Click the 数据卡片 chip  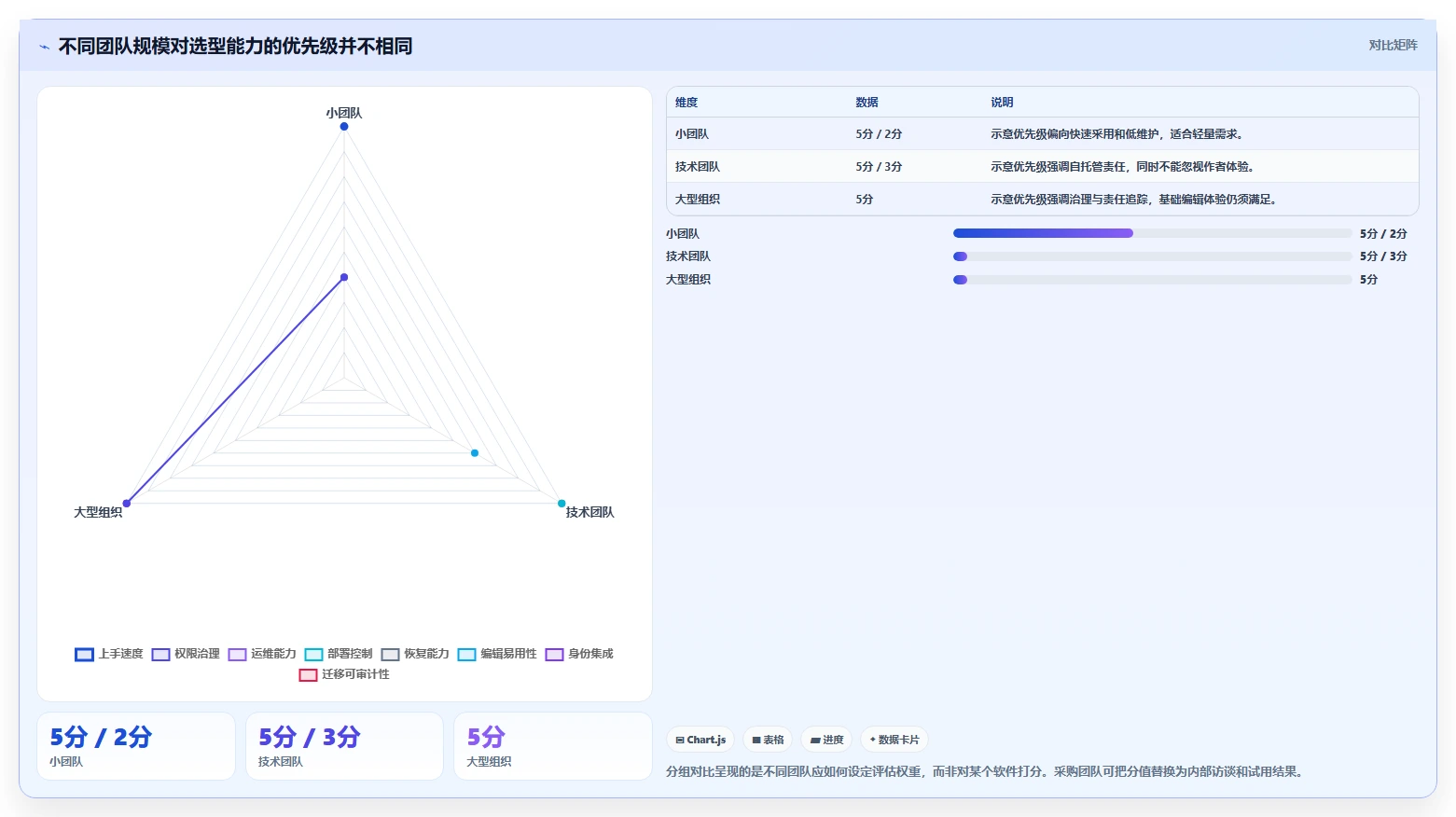(x=894, y=740)
